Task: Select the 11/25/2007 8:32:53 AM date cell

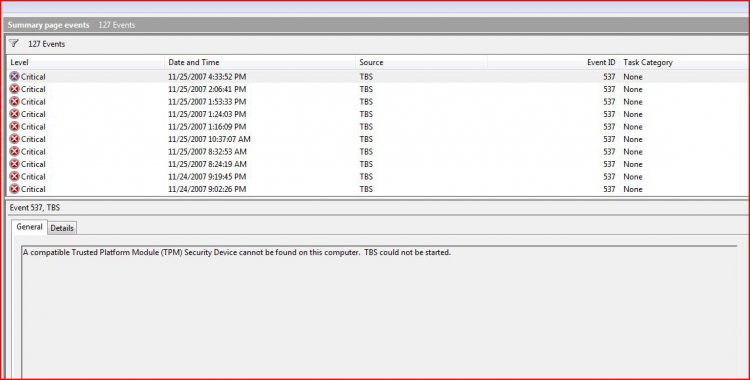Action: pyautogui.click(x=208, y=151)
